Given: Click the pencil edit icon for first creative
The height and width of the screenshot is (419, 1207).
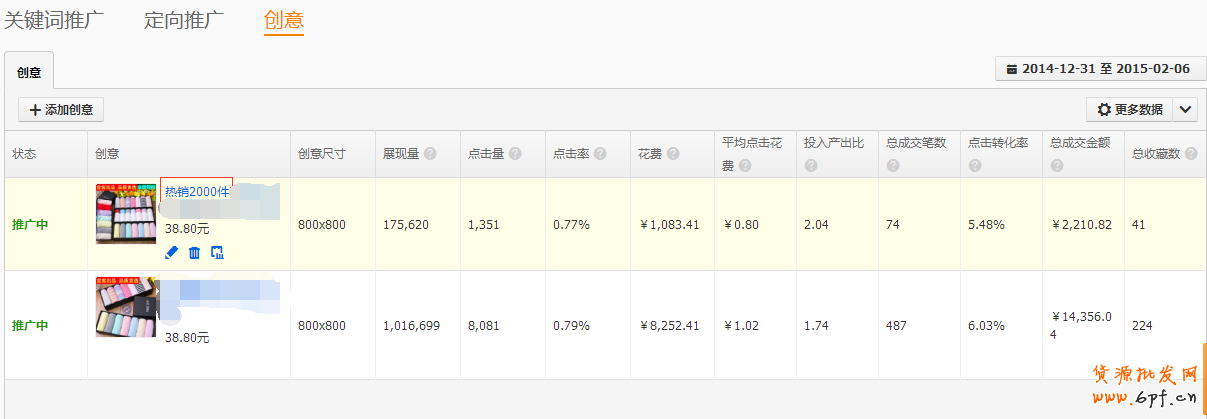Looking at the screenshot, I should (171, 253).
